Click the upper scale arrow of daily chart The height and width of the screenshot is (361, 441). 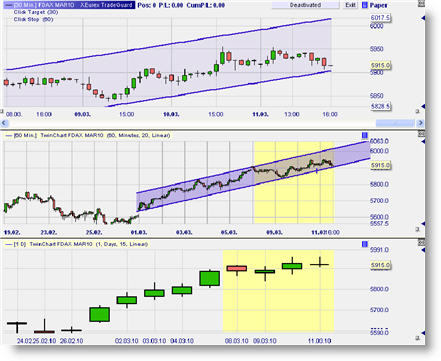coord(423,250)
